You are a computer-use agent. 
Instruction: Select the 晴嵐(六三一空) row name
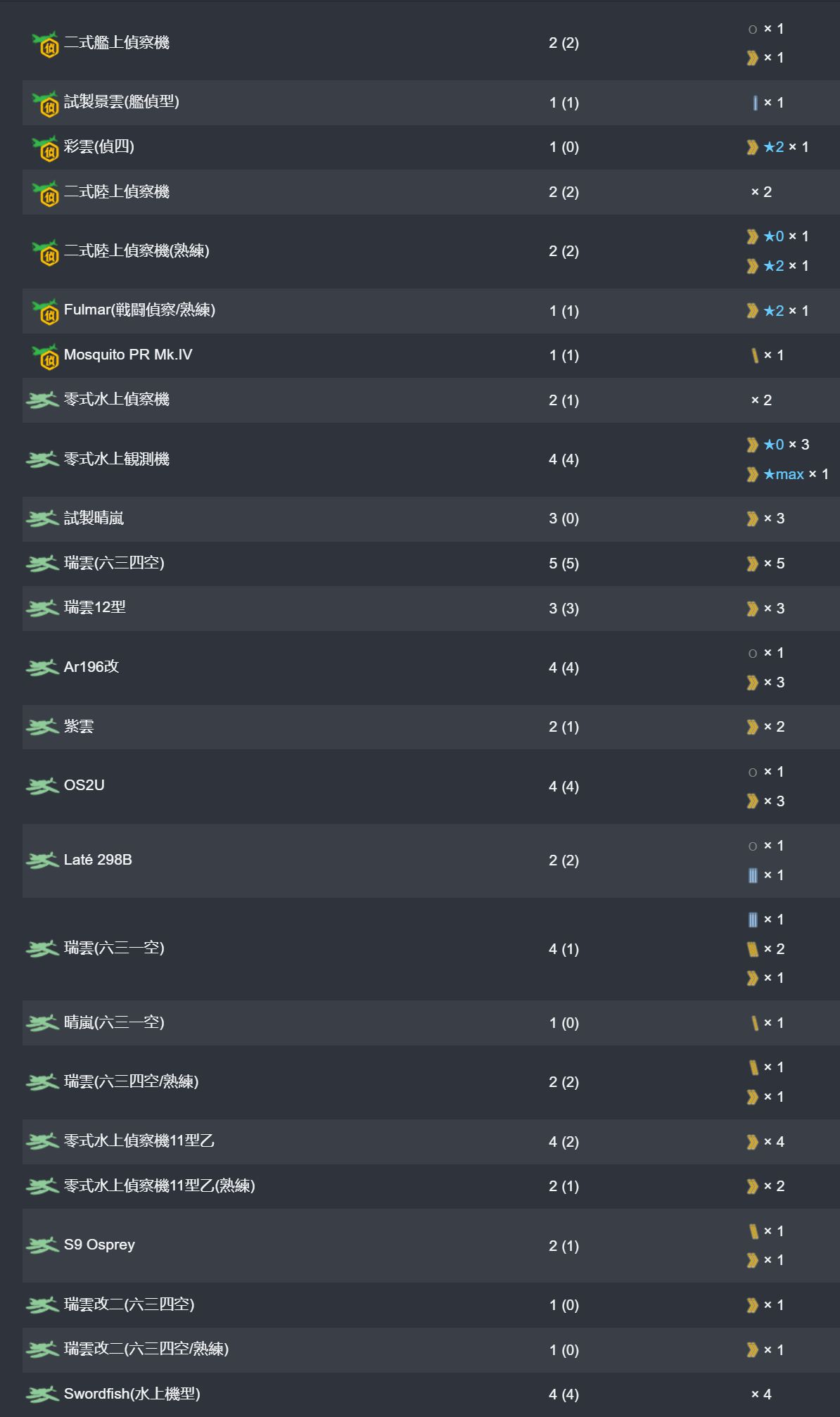(114, 1022)
